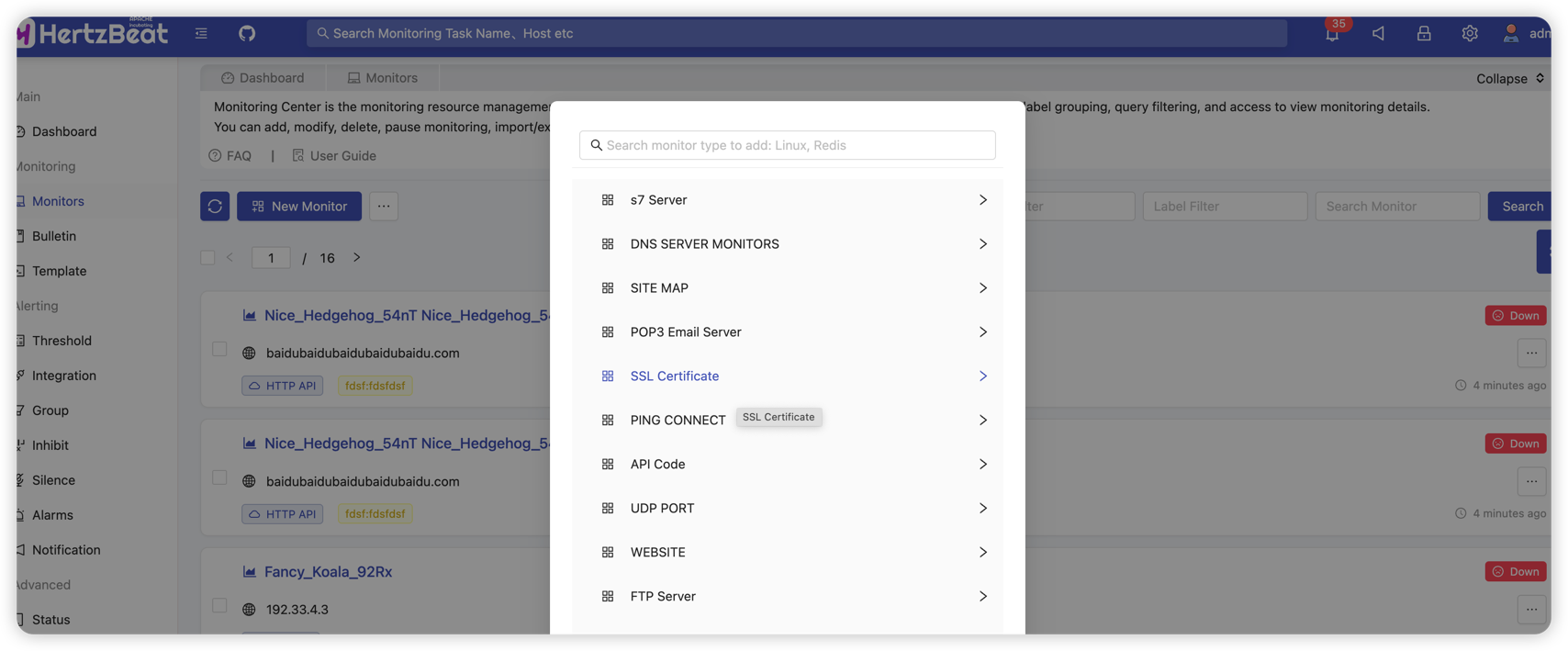Expand the s7 Server chevron arrow
This screenshot has width=1568, height=651.
point(982,200)
